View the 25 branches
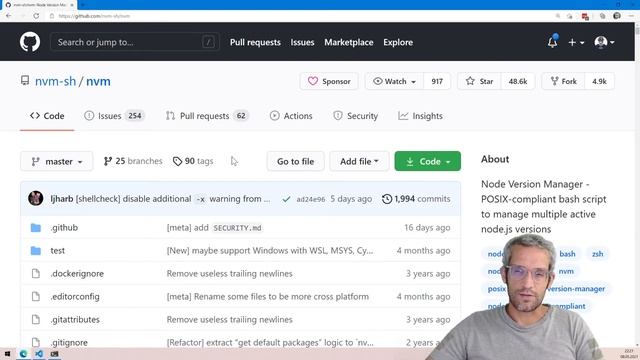Image resolution: width=640 pixels, height=360 pixels. coord(133,161)
